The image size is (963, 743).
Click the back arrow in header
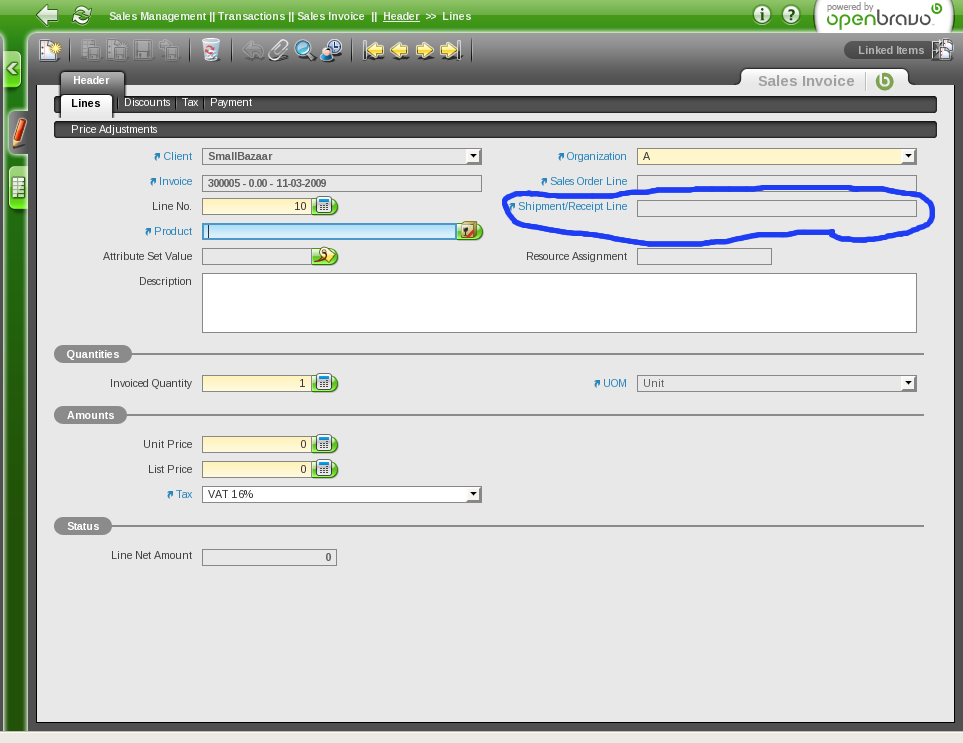[47, 15]
